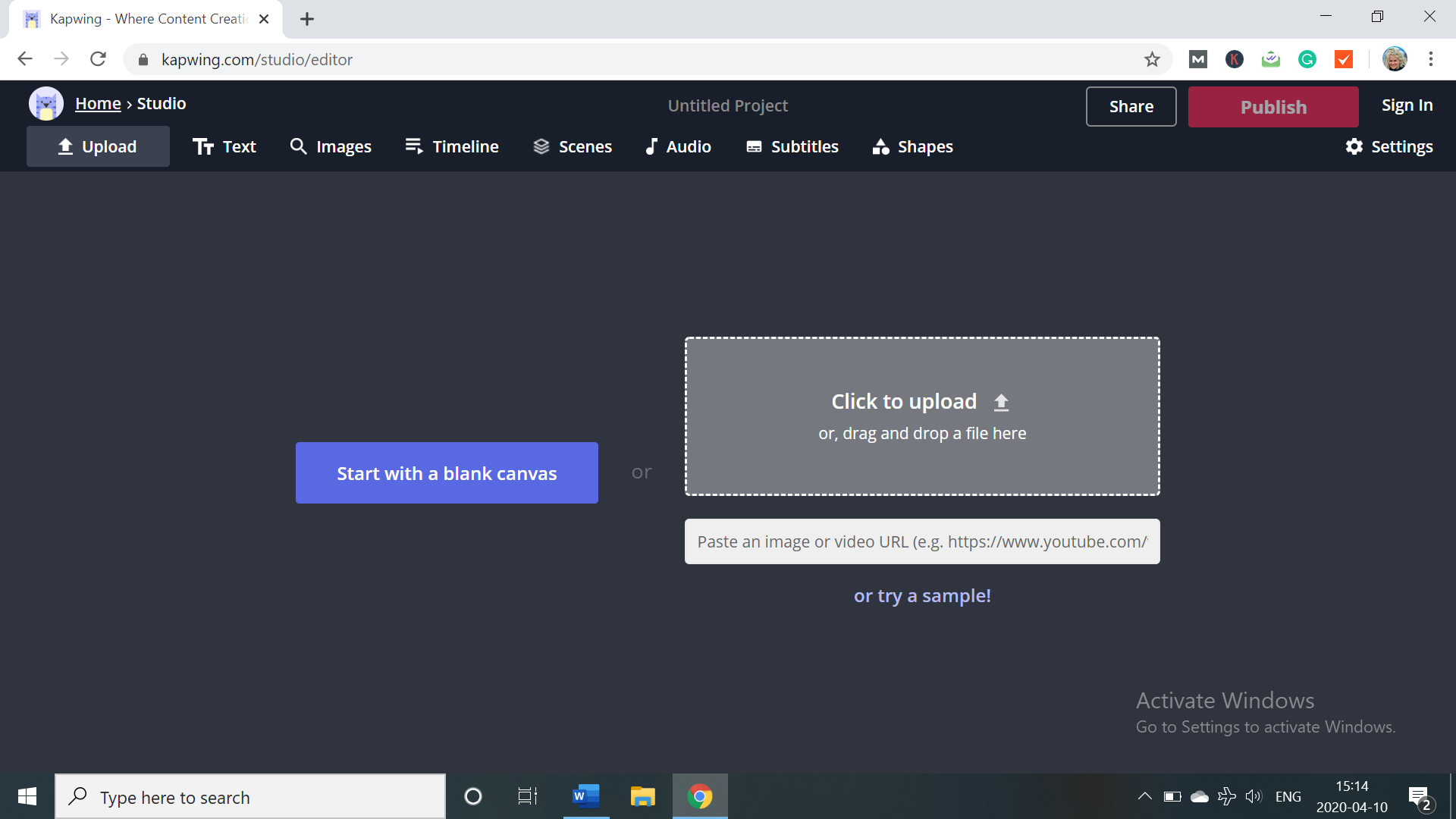Open Settings with the gear icon
1456x819 pixels.
[1389, 146]
